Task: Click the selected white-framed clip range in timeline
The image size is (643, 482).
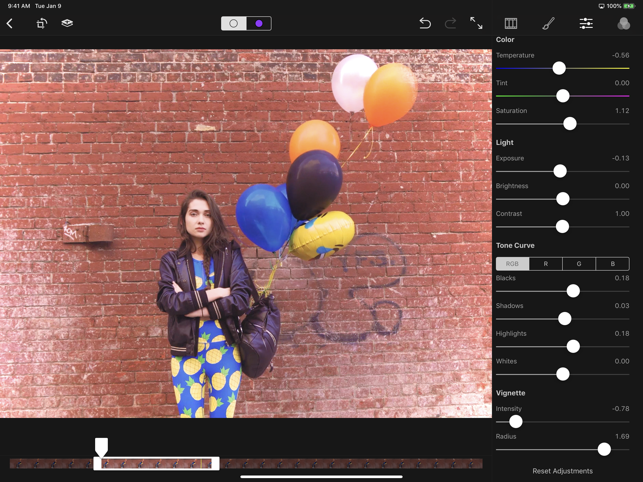Action: coord(156,464)
